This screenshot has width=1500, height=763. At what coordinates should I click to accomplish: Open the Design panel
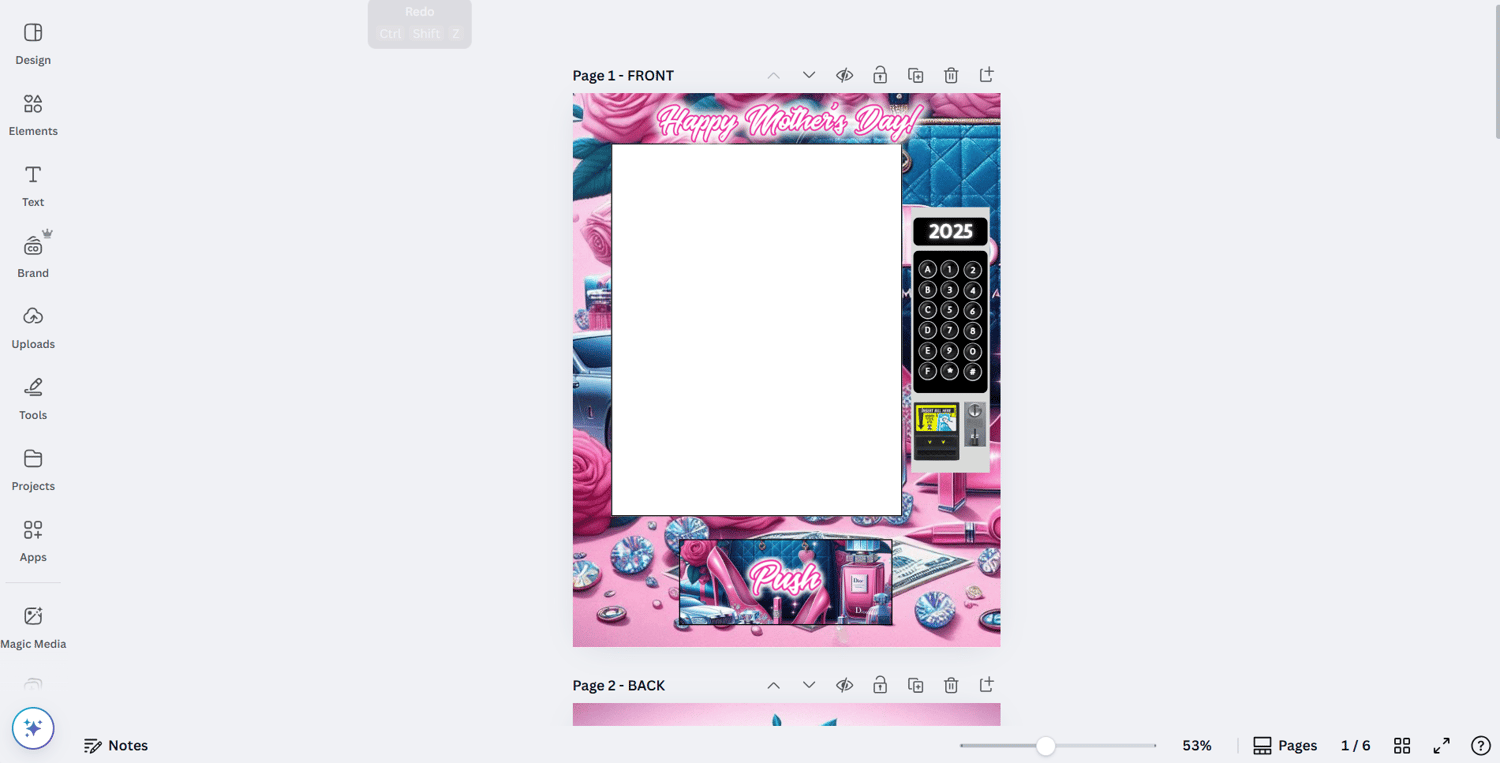point(33,45)
